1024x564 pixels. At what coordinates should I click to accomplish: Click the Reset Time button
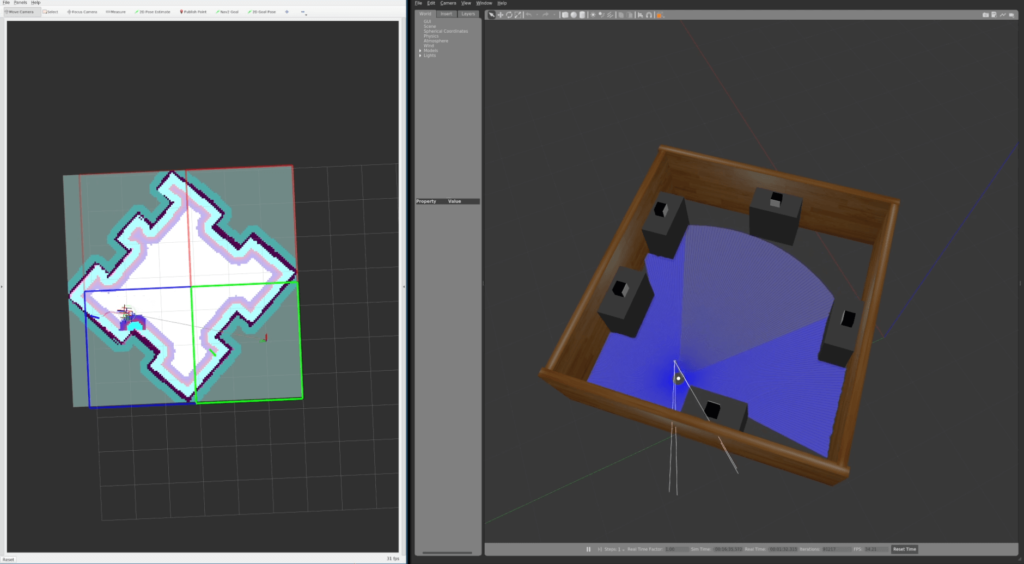point(904,549)
